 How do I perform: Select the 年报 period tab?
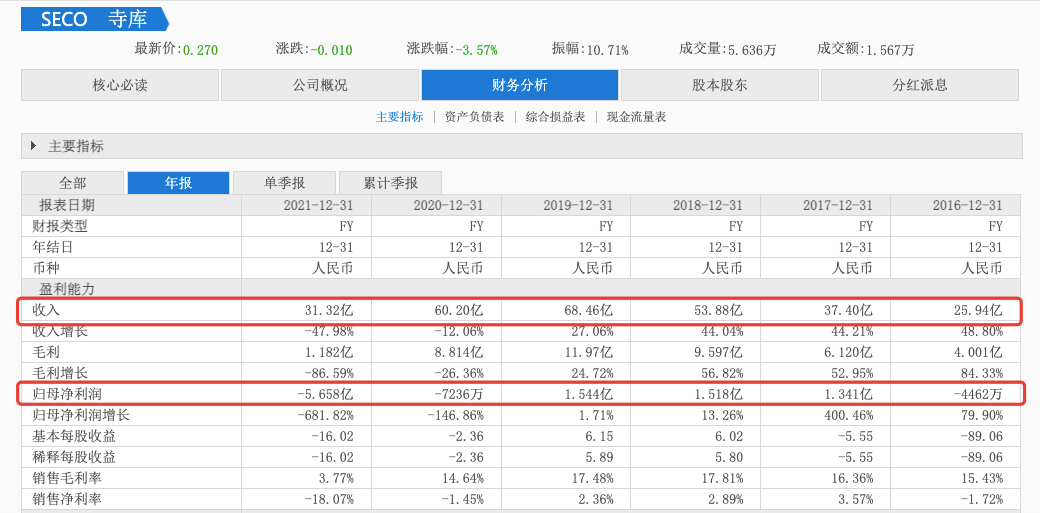coord(179,183)
